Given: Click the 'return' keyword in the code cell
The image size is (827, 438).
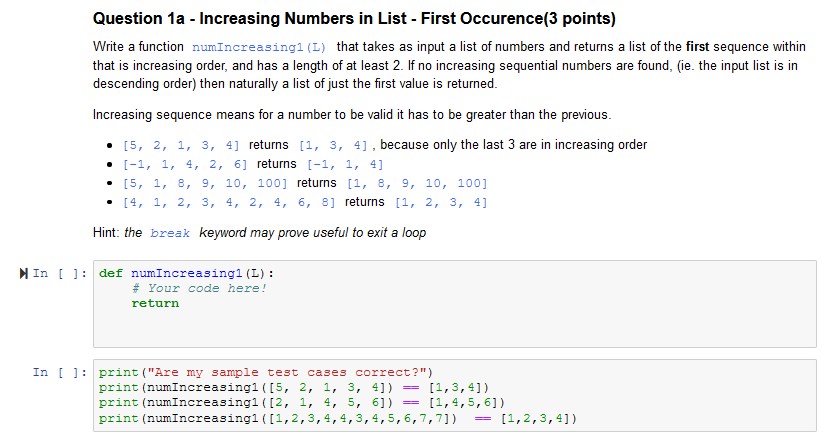Looking at the screenshot, I should point(155,303).
